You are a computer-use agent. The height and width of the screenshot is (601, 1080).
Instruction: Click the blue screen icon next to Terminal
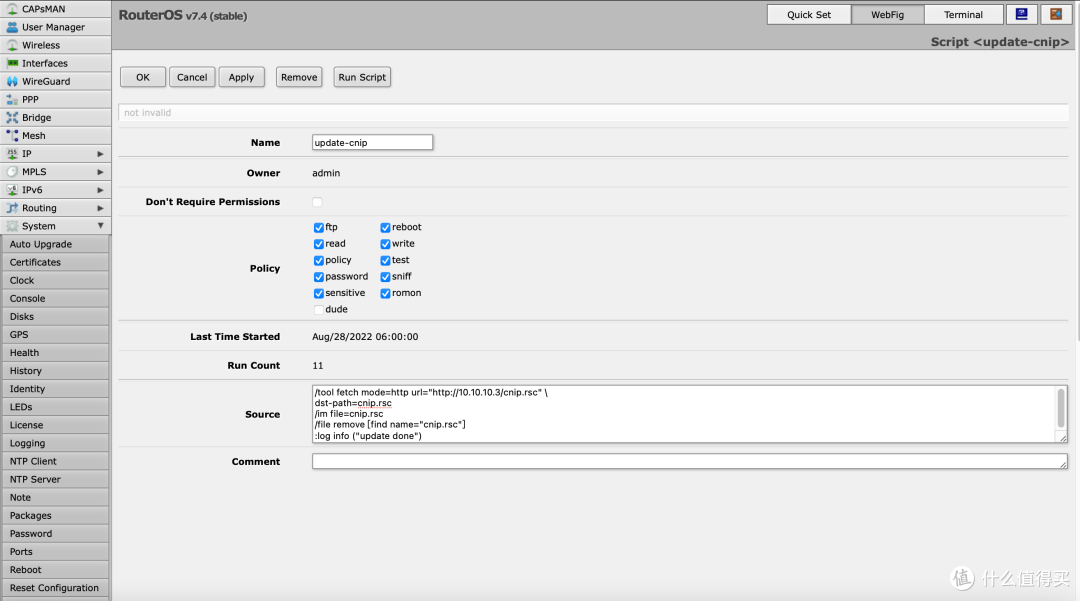tap(1021, 14)
